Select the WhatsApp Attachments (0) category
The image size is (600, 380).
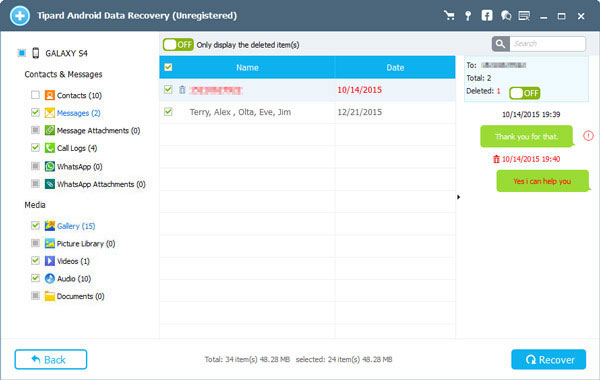click(101, 184)
